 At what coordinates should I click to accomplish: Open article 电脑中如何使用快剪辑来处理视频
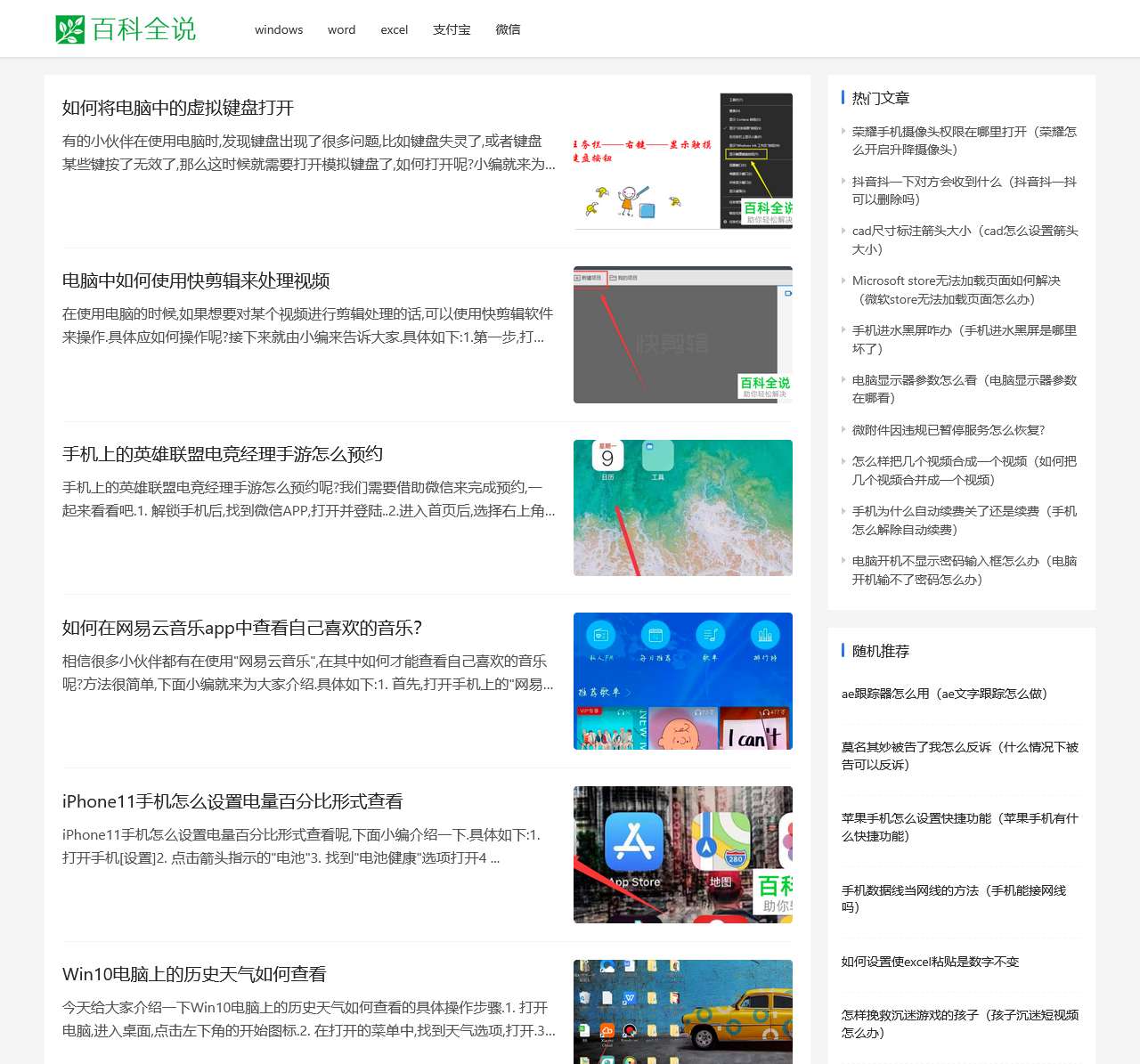click(x=196, y=281)
